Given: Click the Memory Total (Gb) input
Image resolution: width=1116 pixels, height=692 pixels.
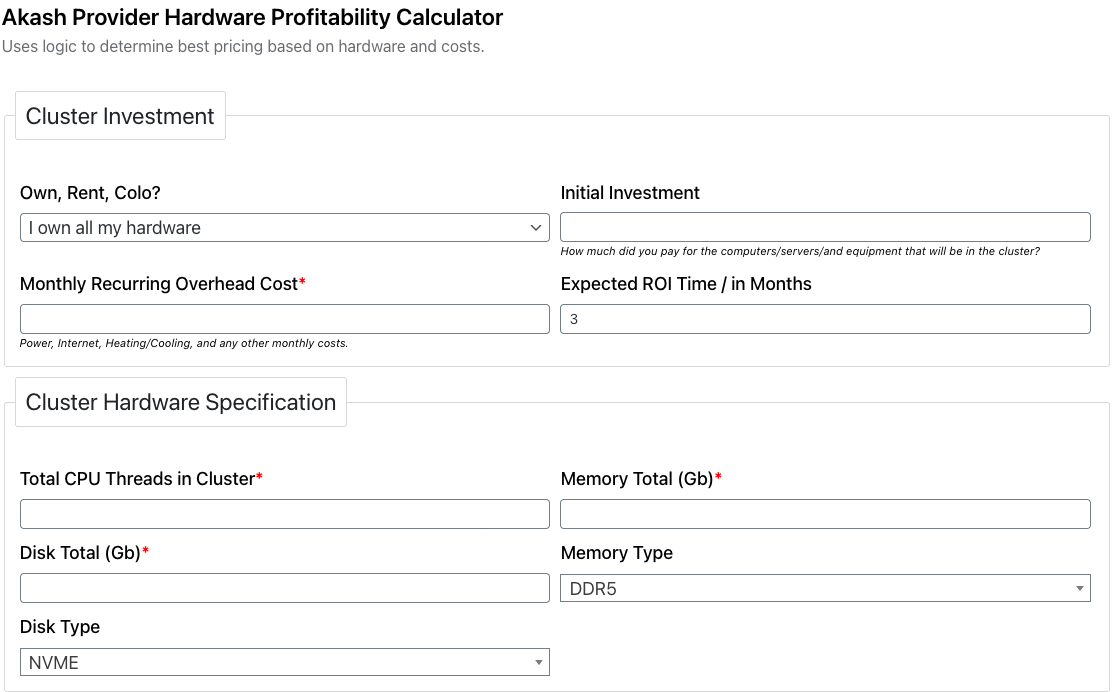Looking at the screenshot, I should click(x=825, y=514).
